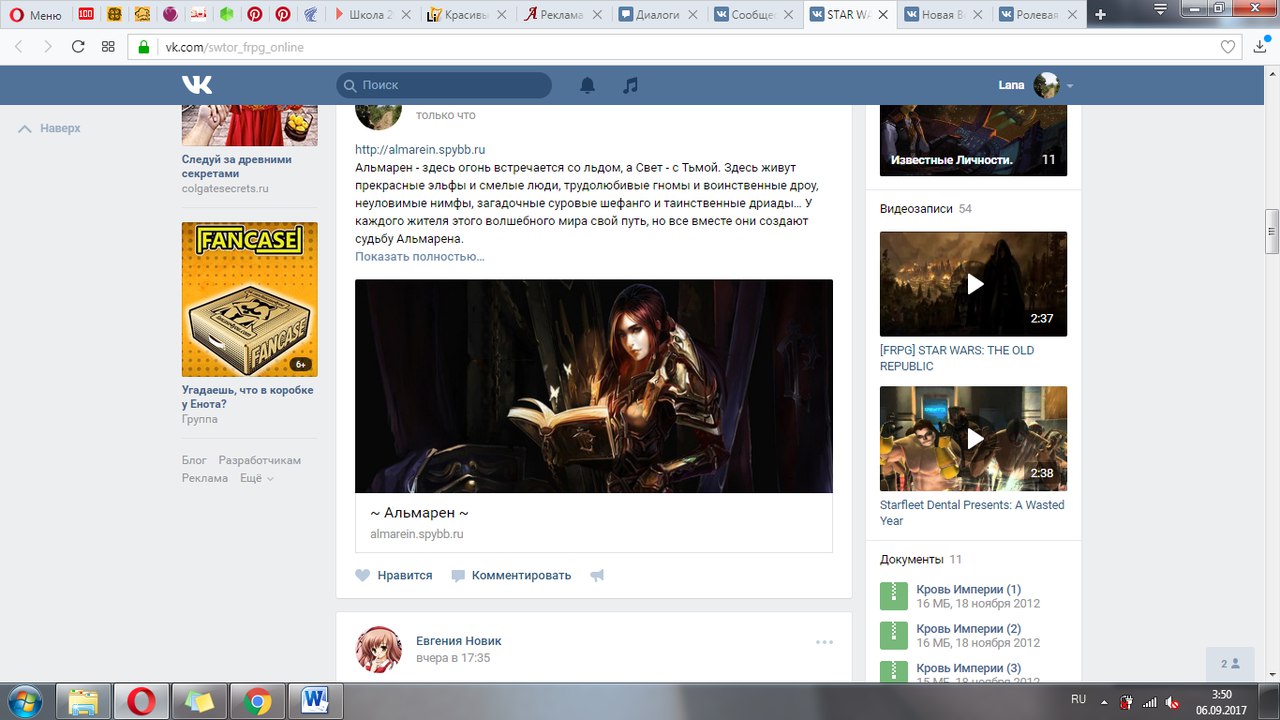
Task: Open post options three-dots menu
Action: coord(824,642)
